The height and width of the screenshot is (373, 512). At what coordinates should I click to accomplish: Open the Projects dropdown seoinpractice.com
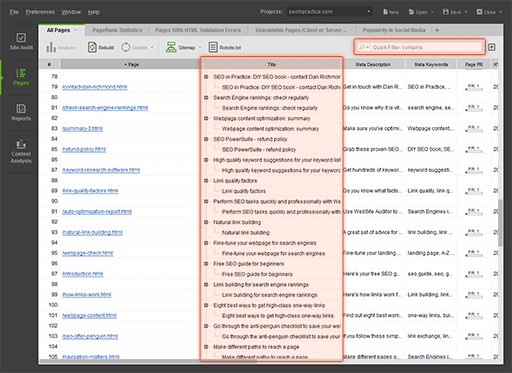[329, 12]
